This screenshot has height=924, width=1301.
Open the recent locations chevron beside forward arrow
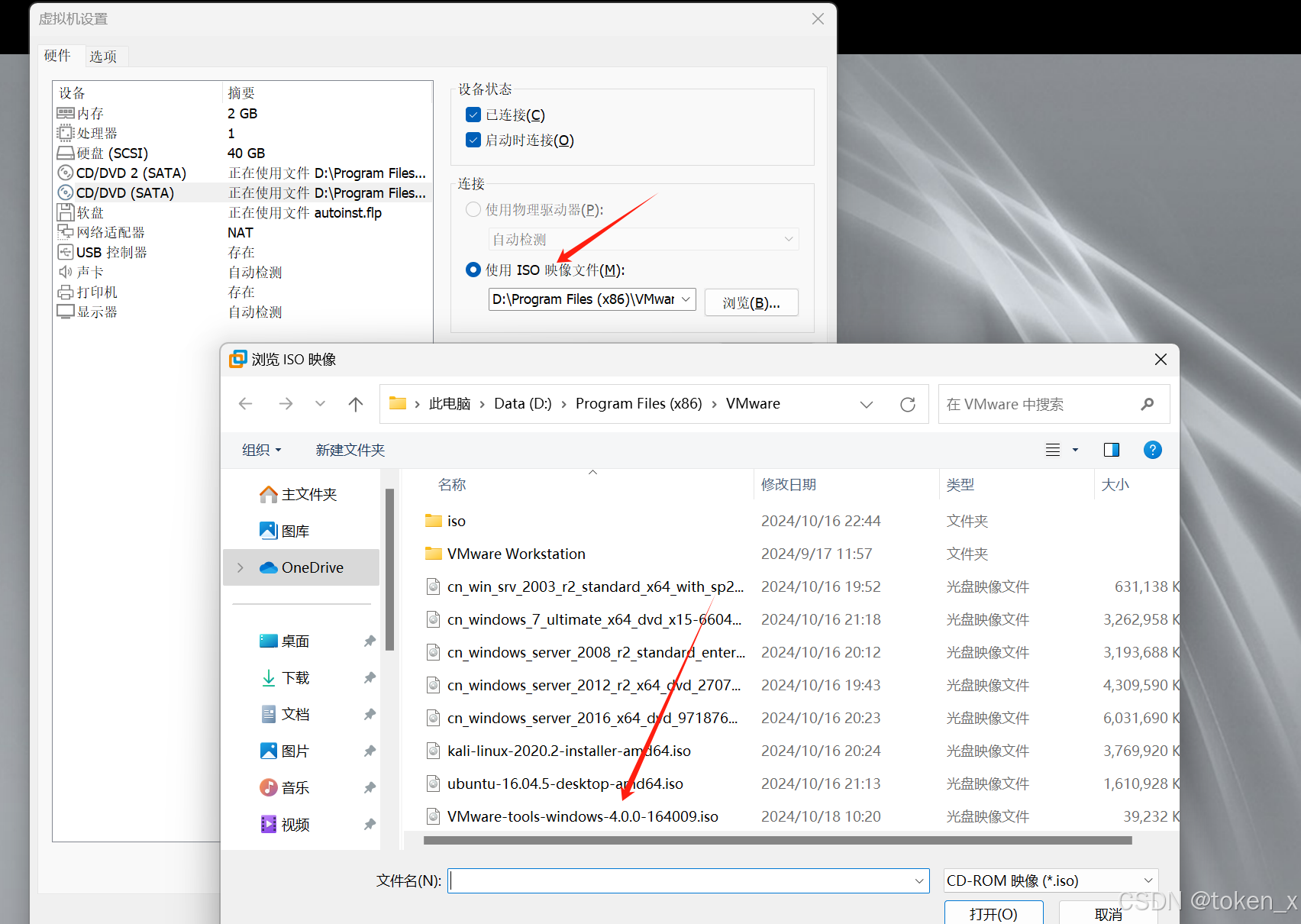tap(320, 404)
